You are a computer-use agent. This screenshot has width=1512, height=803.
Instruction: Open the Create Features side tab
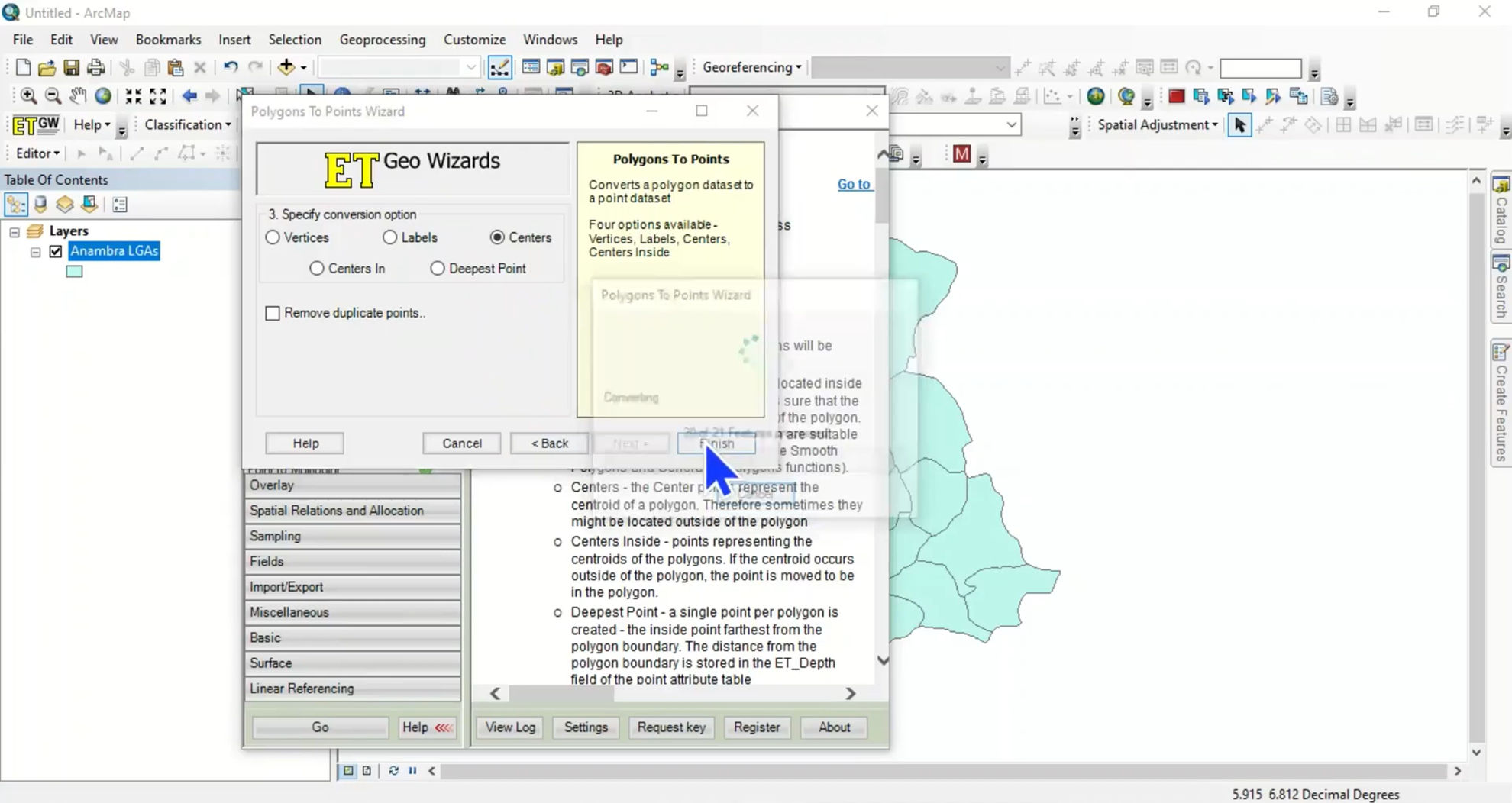[x=1501, y=402]
